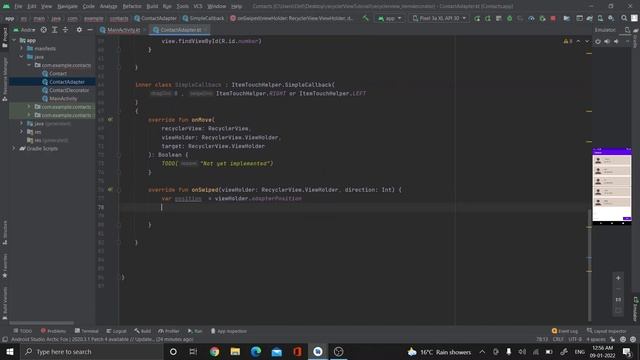This screenshot has height=360, width=640.
Task: Go to previous highlighted error arrow
Action: pos(578,41)
